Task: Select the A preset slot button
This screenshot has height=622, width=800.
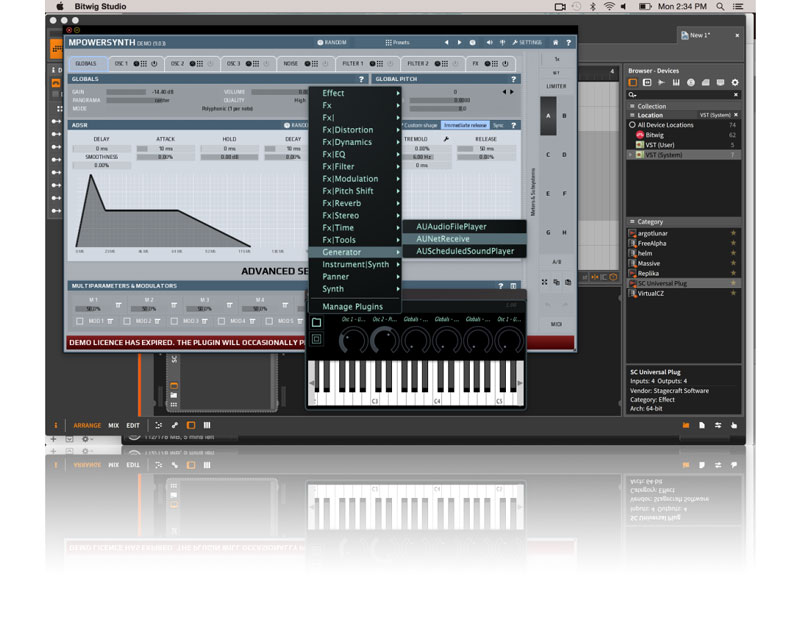Action: 548,116
